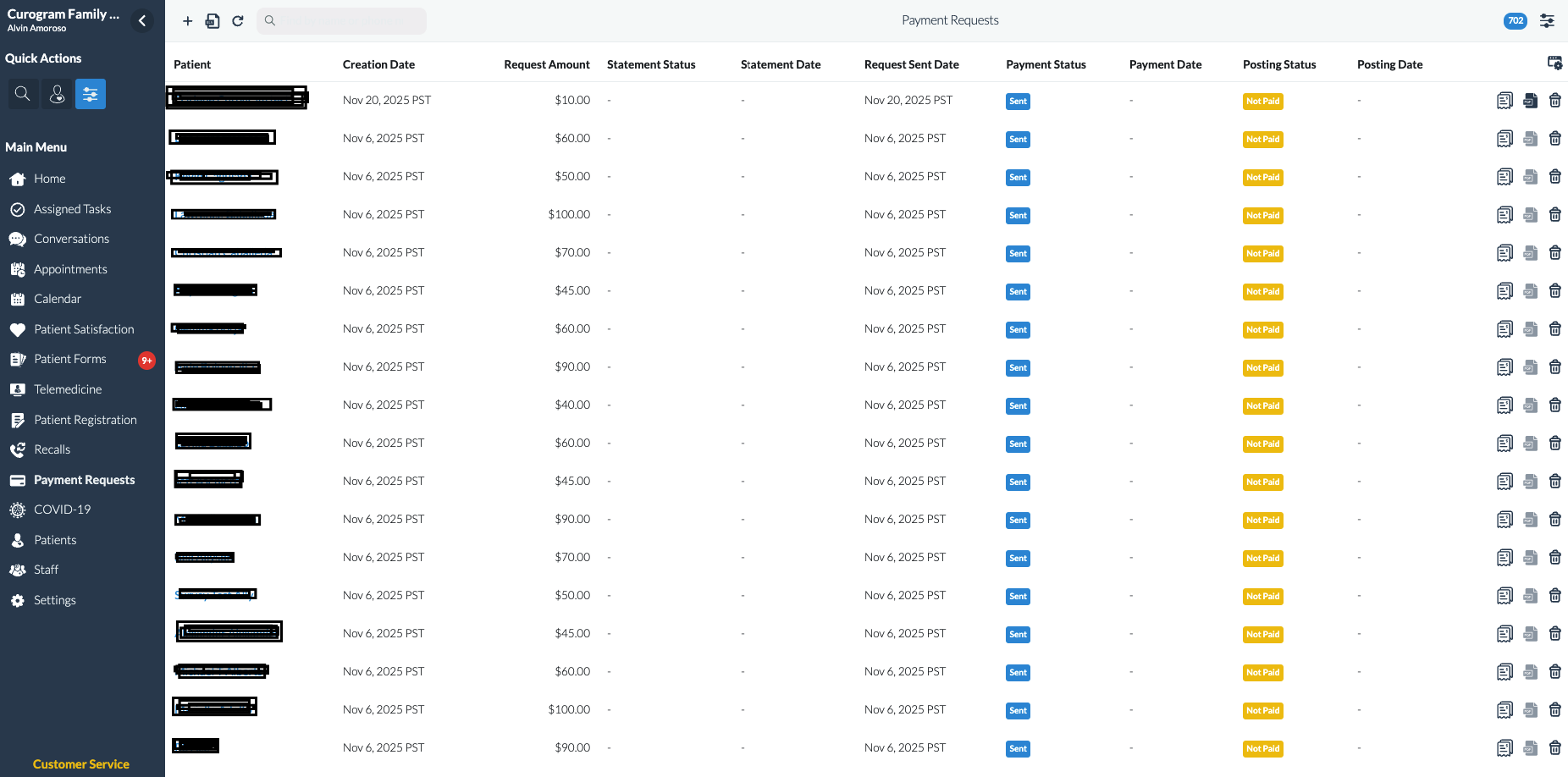This screenshot has height=777, width=1568.
Task: Open table column settings icon
Action: point(1554,63)
